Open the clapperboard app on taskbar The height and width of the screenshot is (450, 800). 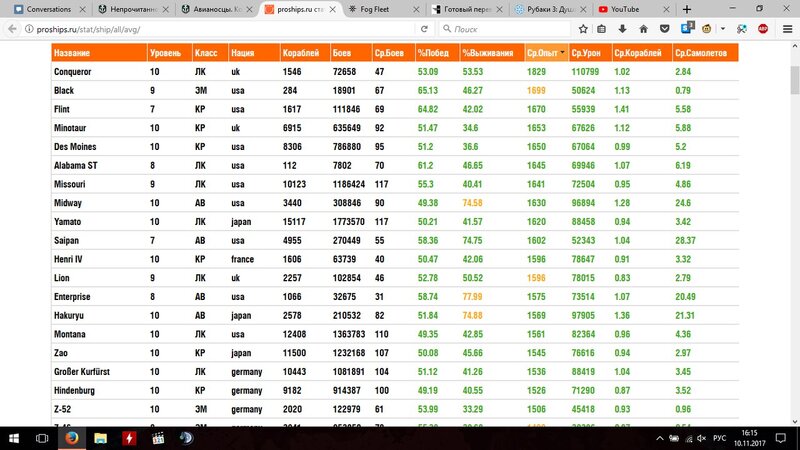(x=158, y=438)
